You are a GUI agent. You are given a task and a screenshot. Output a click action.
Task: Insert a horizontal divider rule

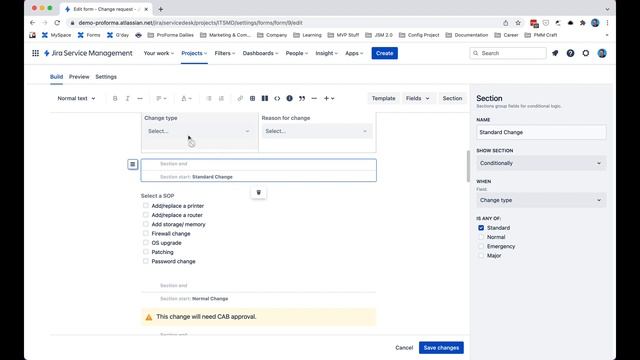pyautogui.click(x=314, y=98)
